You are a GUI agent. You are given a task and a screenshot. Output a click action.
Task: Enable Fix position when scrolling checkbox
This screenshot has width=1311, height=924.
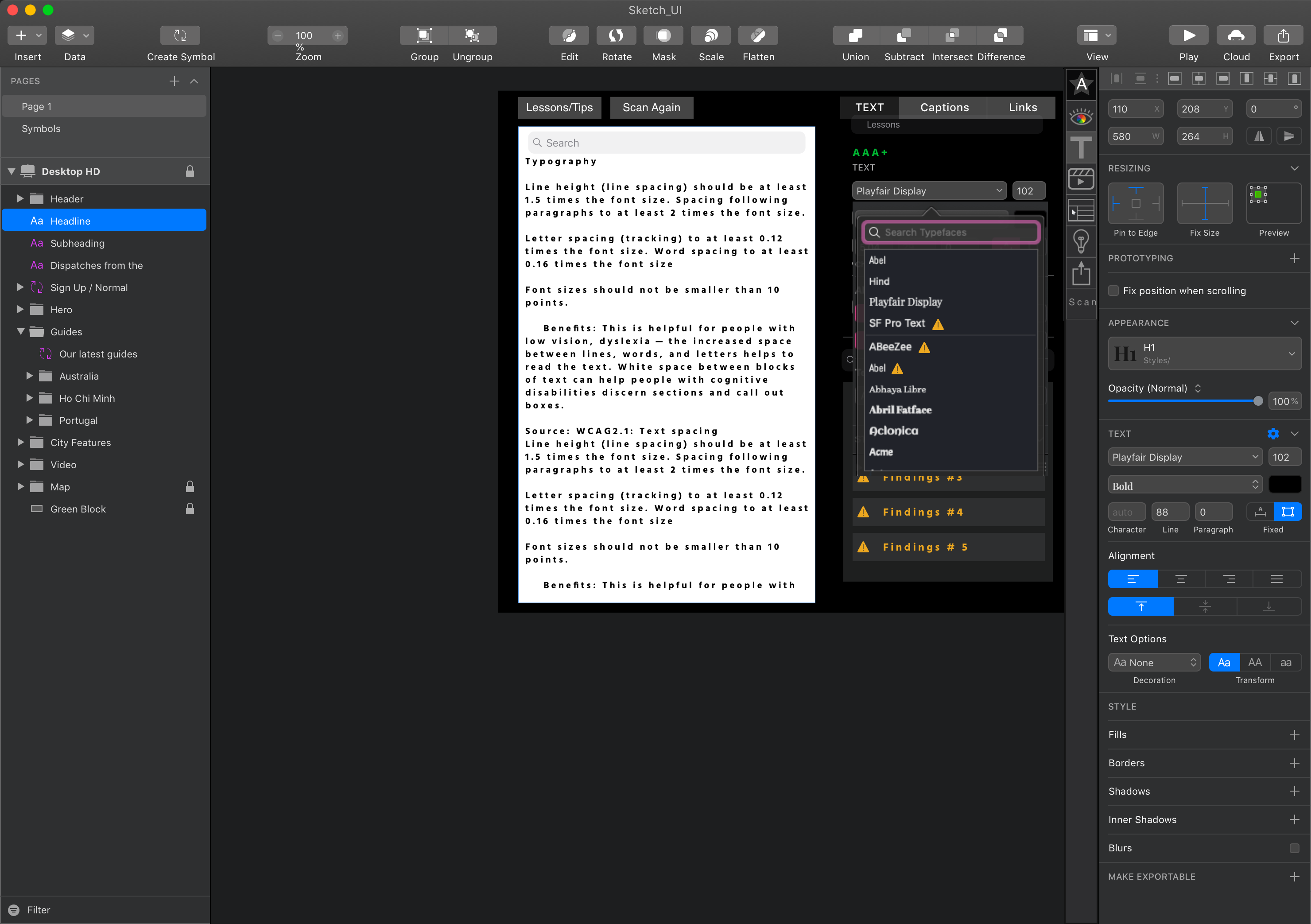[1113, 291]
